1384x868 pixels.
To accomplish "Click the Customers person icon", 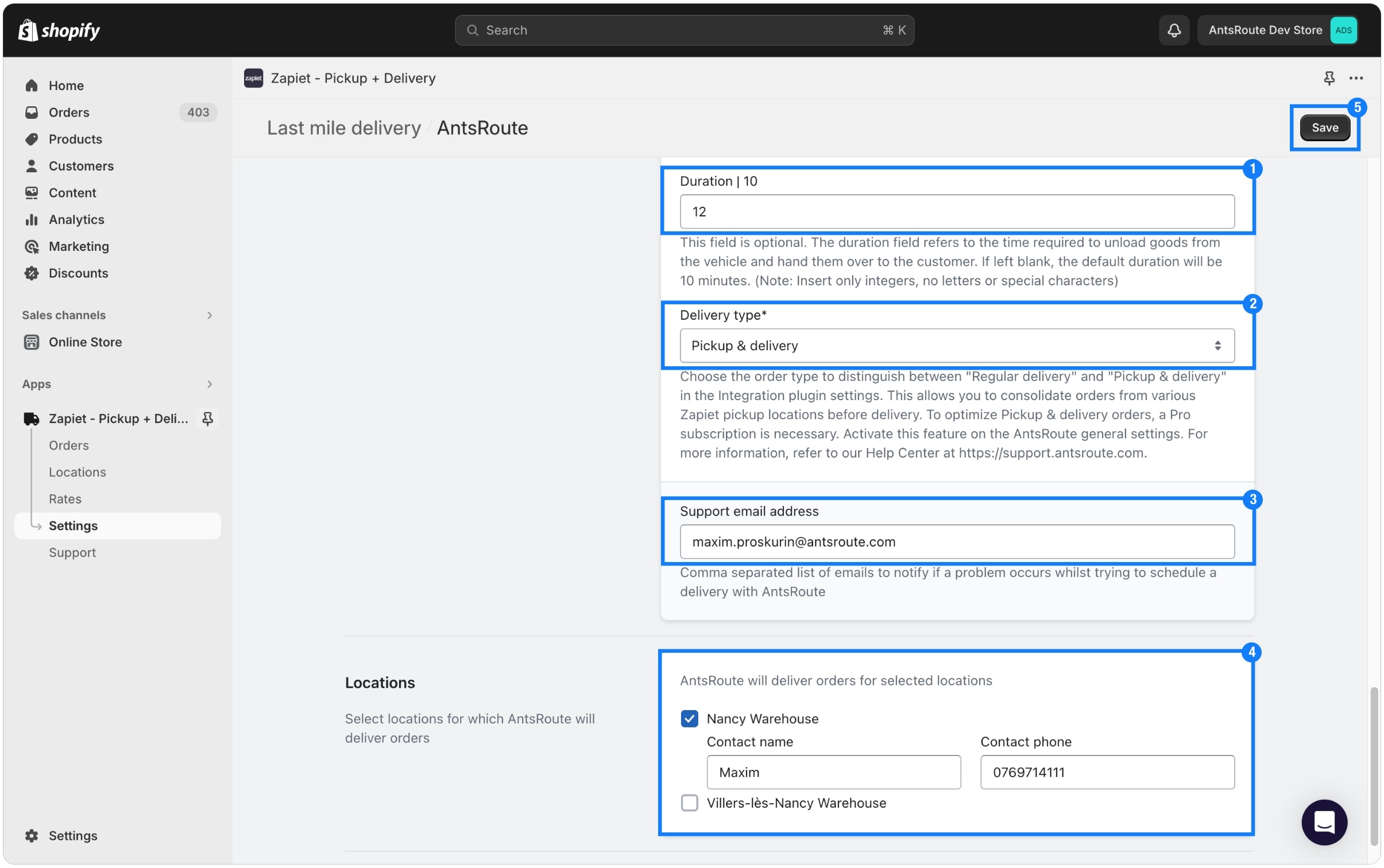I will (x=32, y=166).
